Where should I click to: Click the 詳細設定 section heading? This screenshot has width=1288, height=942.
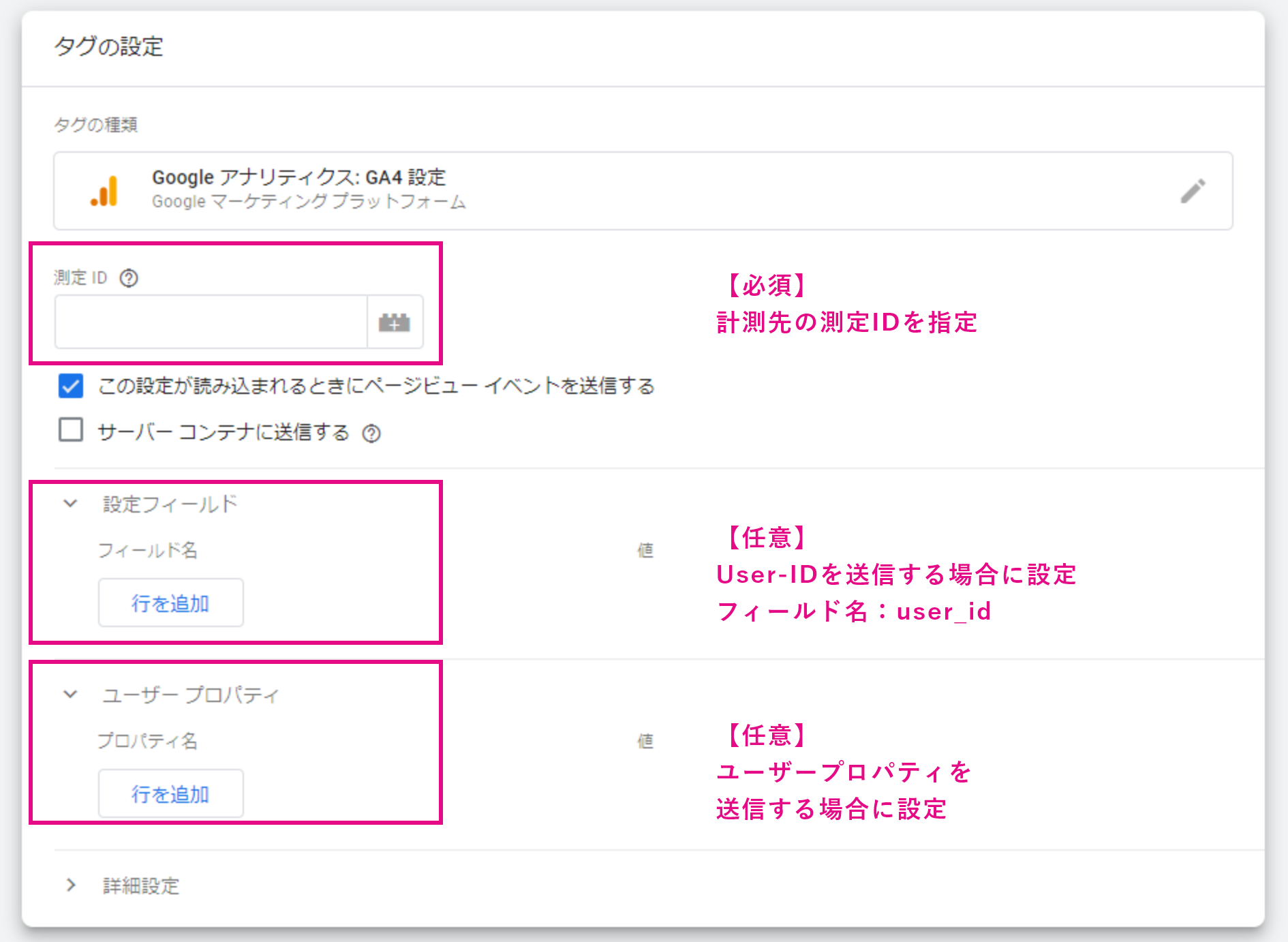coord(141,886)
